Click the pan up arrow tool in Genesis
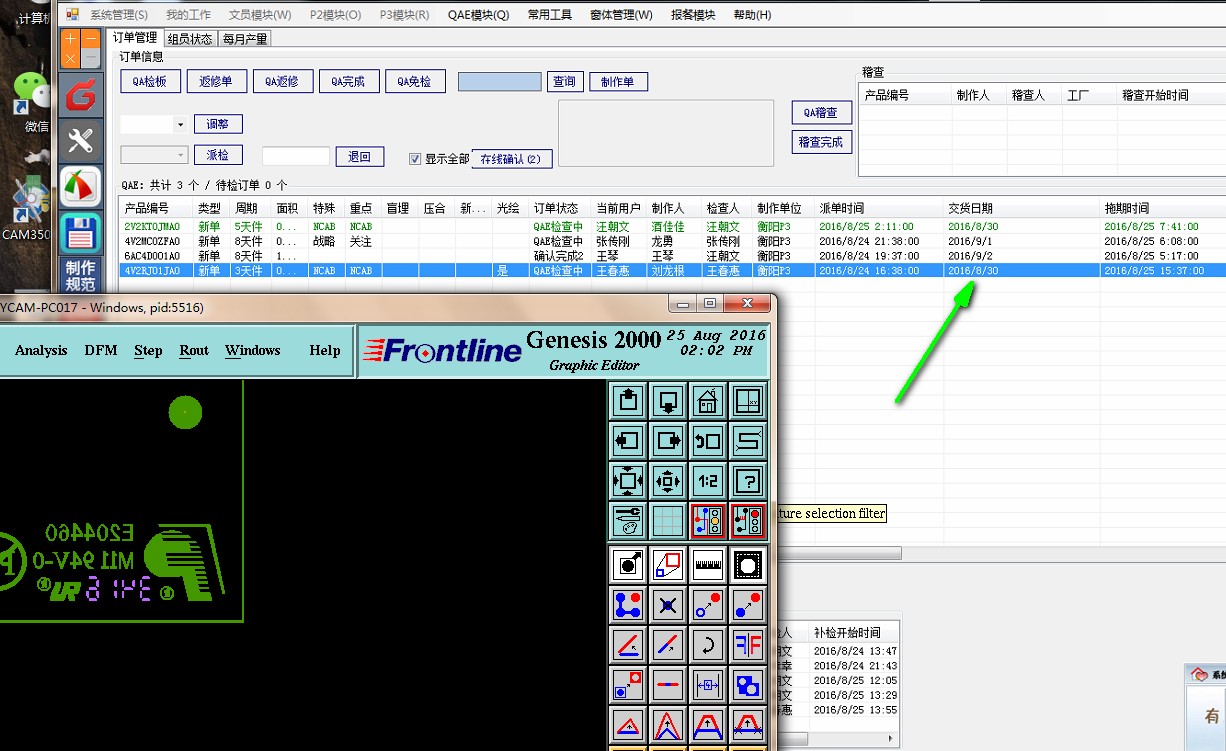This screenshot has height=751, width=1226. pyautogui.click(x=629, y=401)
